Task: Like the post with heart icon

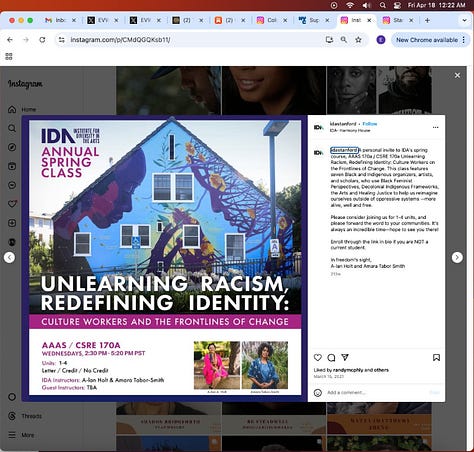Action: tap(318, 357)
